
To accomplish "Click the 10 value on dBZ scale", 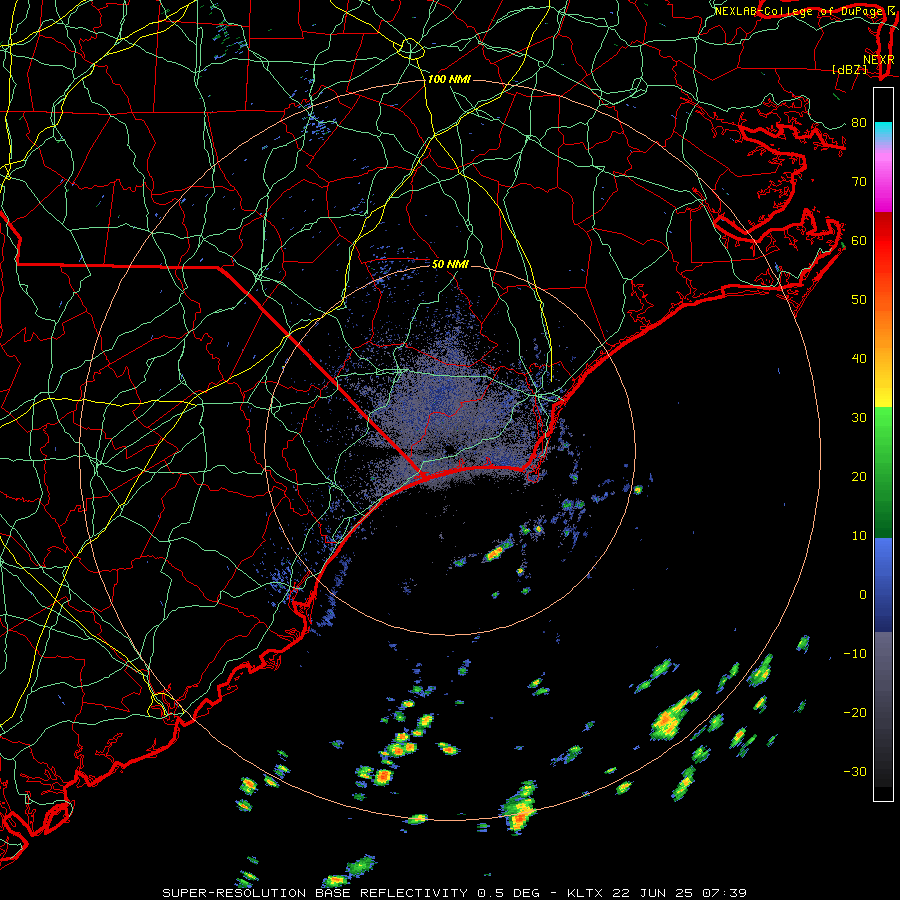I will pos(859,536).
